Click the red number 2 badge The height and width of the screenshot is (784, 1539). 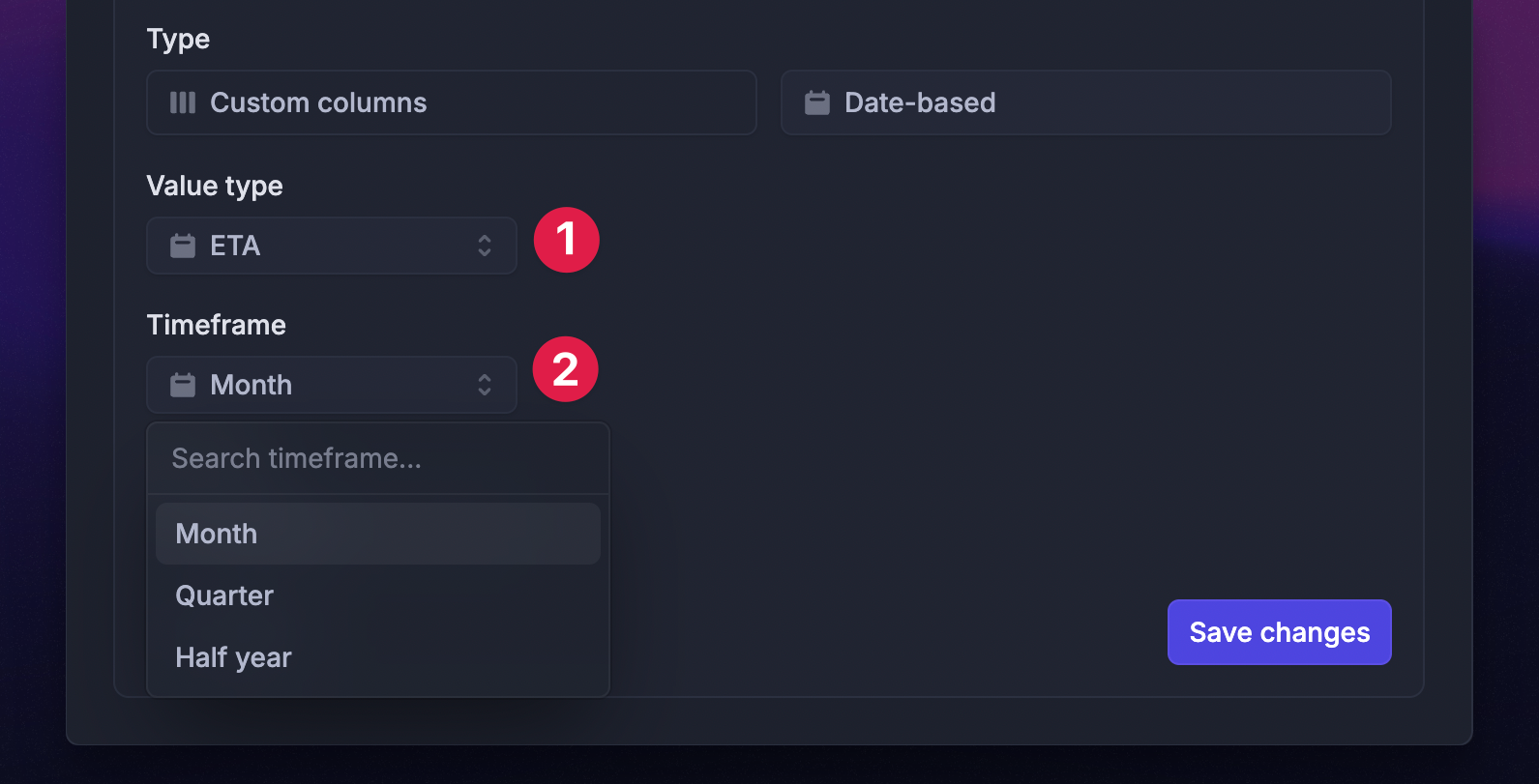click(x=566, y=369)
